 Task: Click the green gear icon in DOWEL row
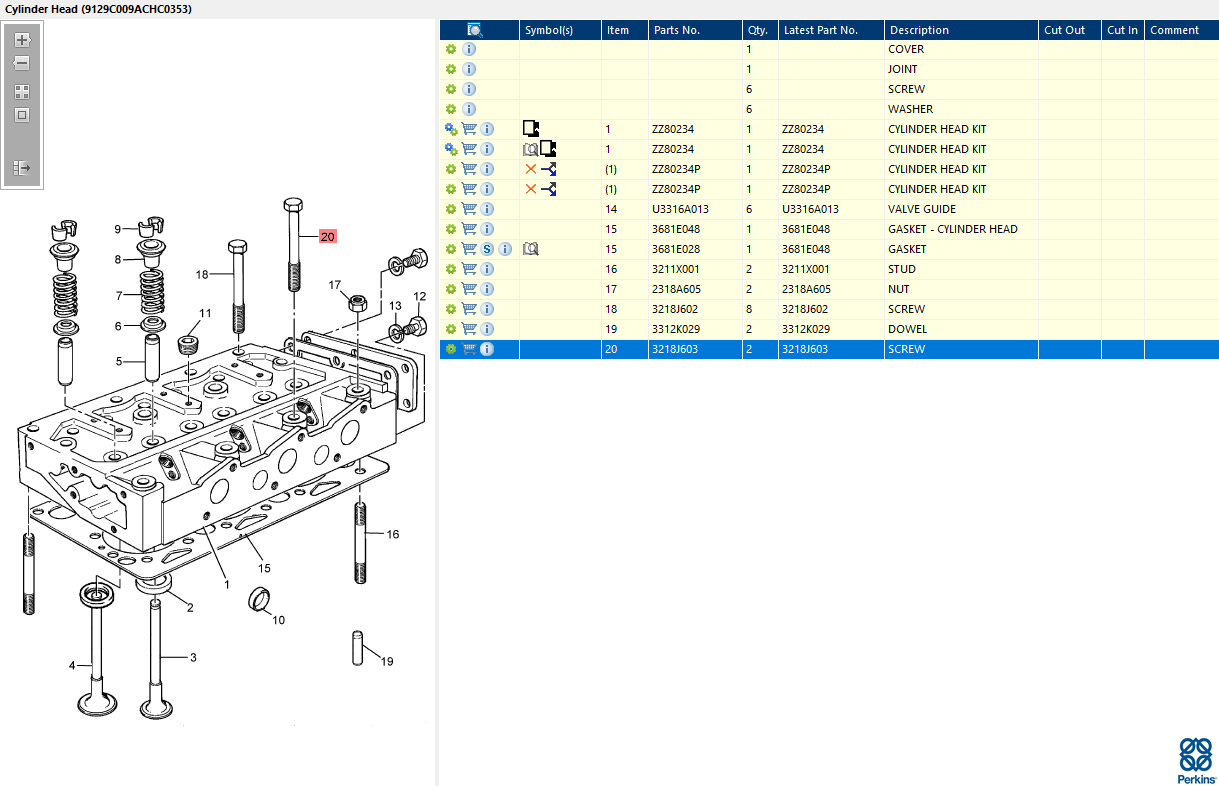(451, 329)
